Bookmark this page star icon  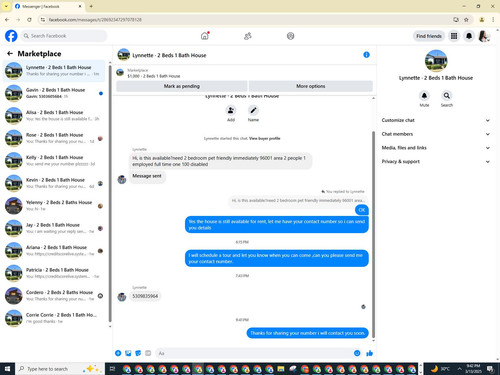pyautogui.click(x=466, y=20)
